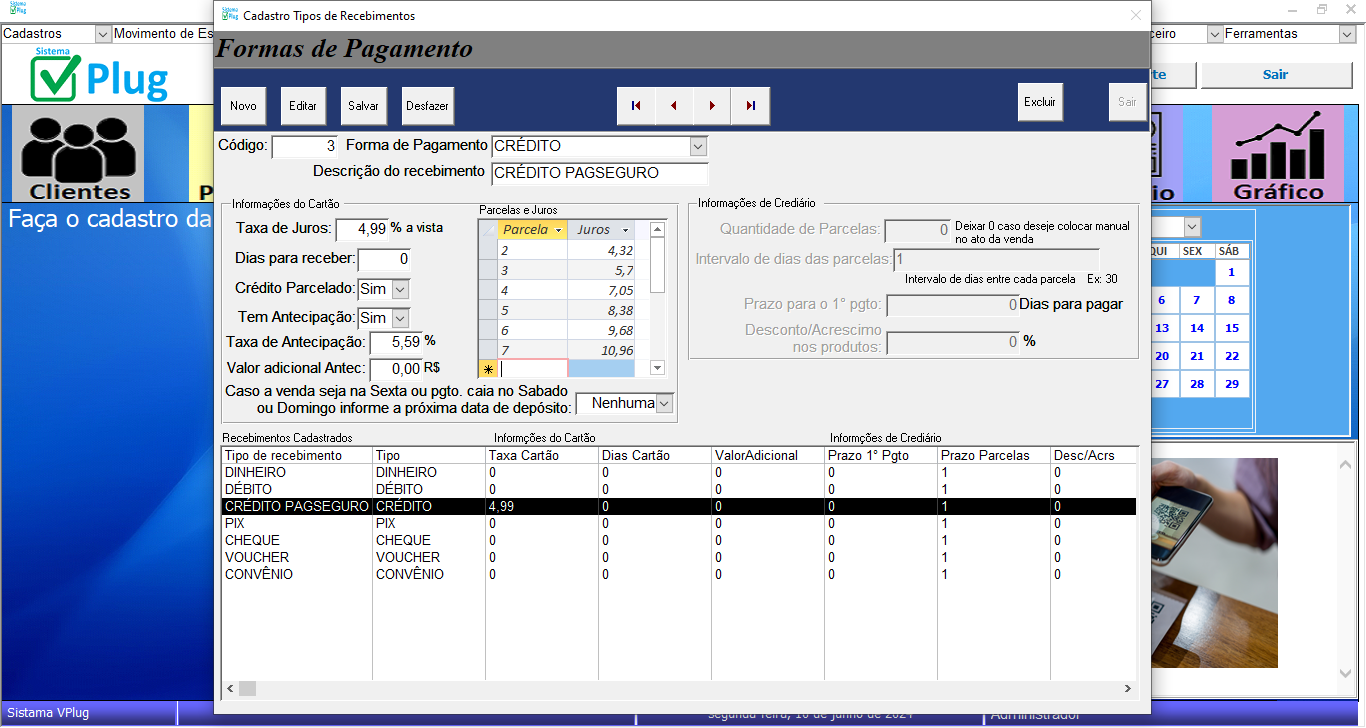Select the new row marker in Parcelas grid
This screenshot has width=1366, height=728.
coord(489,368)
